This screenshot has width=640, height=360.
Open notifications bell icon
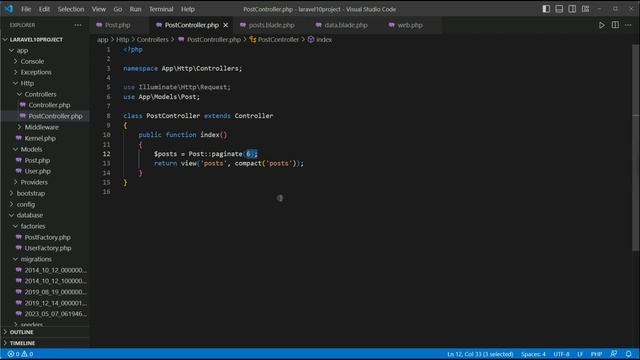tap(629, 354)
